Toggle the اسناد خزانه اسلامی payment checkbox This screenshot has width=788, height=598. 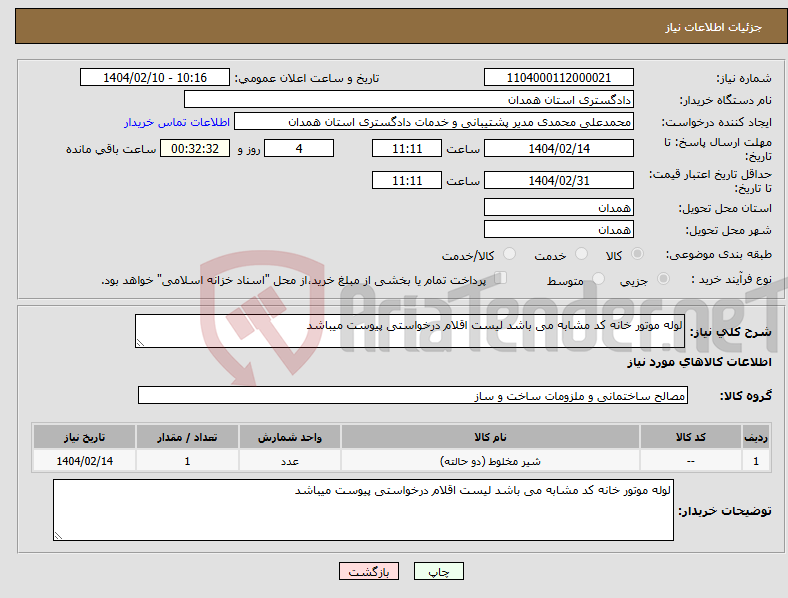pos(501,278)
